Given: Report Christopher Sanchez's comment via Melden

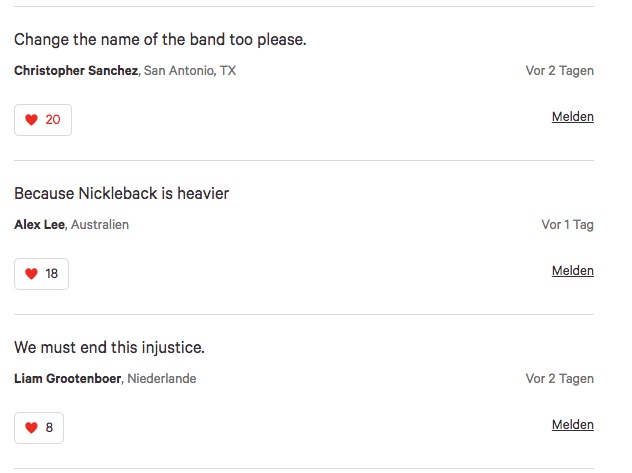Looking at the screenshot, I should coord(572,117).
